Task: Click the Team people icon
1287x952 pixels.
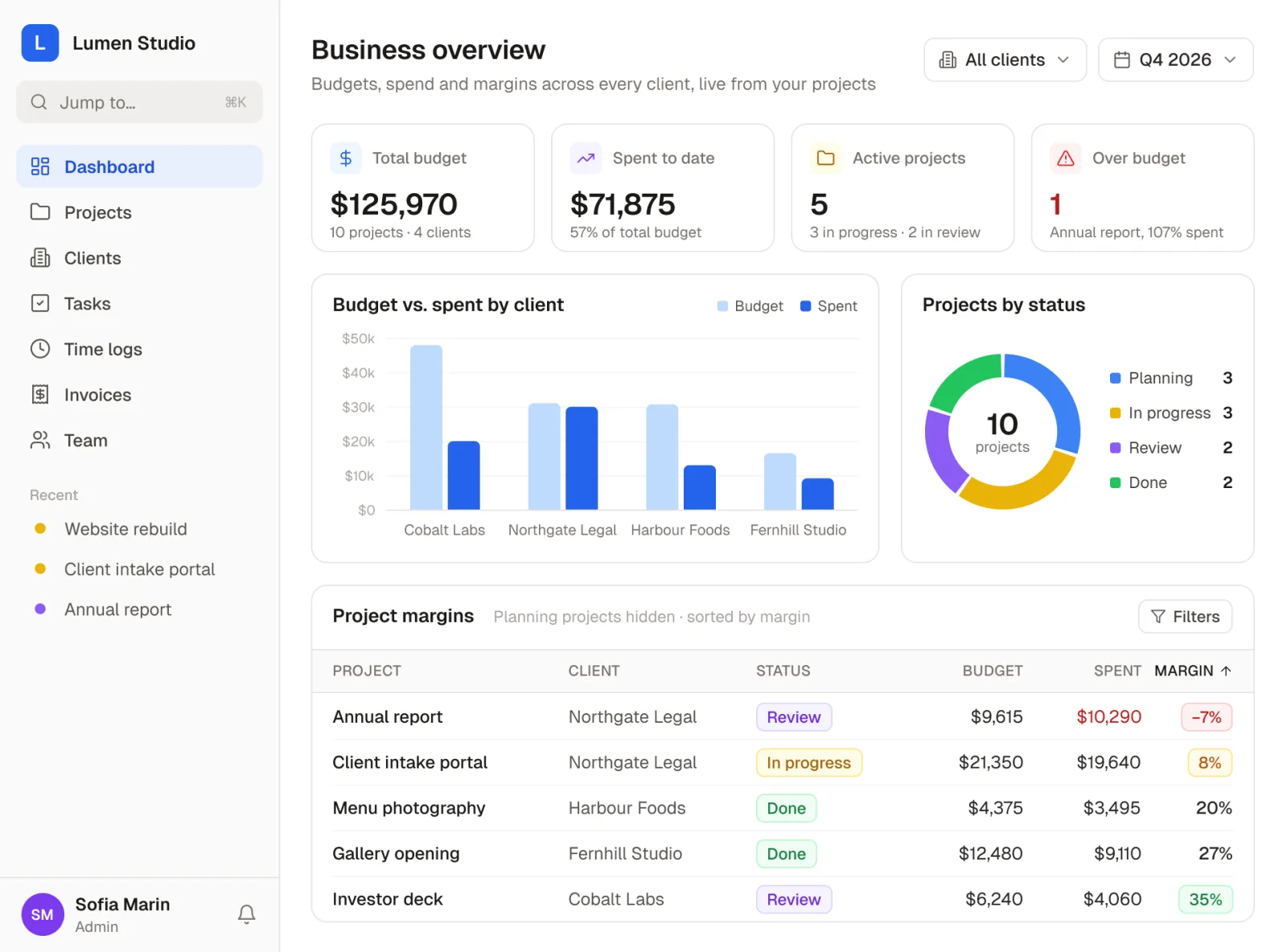Action: 40,441
